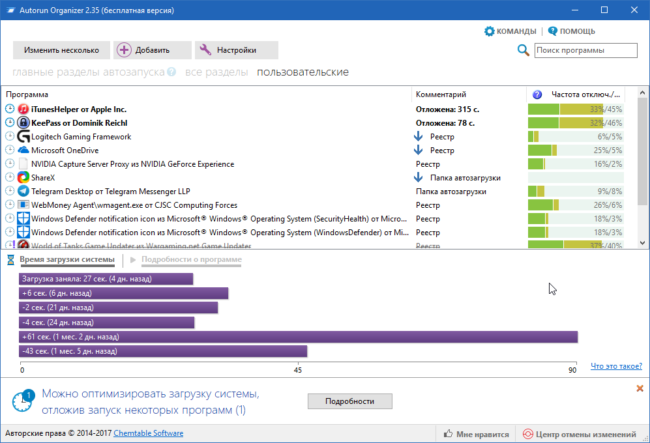Click the hourglass icon by Время загрузки системы
Viewport: 650px width, 443px height.
click(11, 260)
